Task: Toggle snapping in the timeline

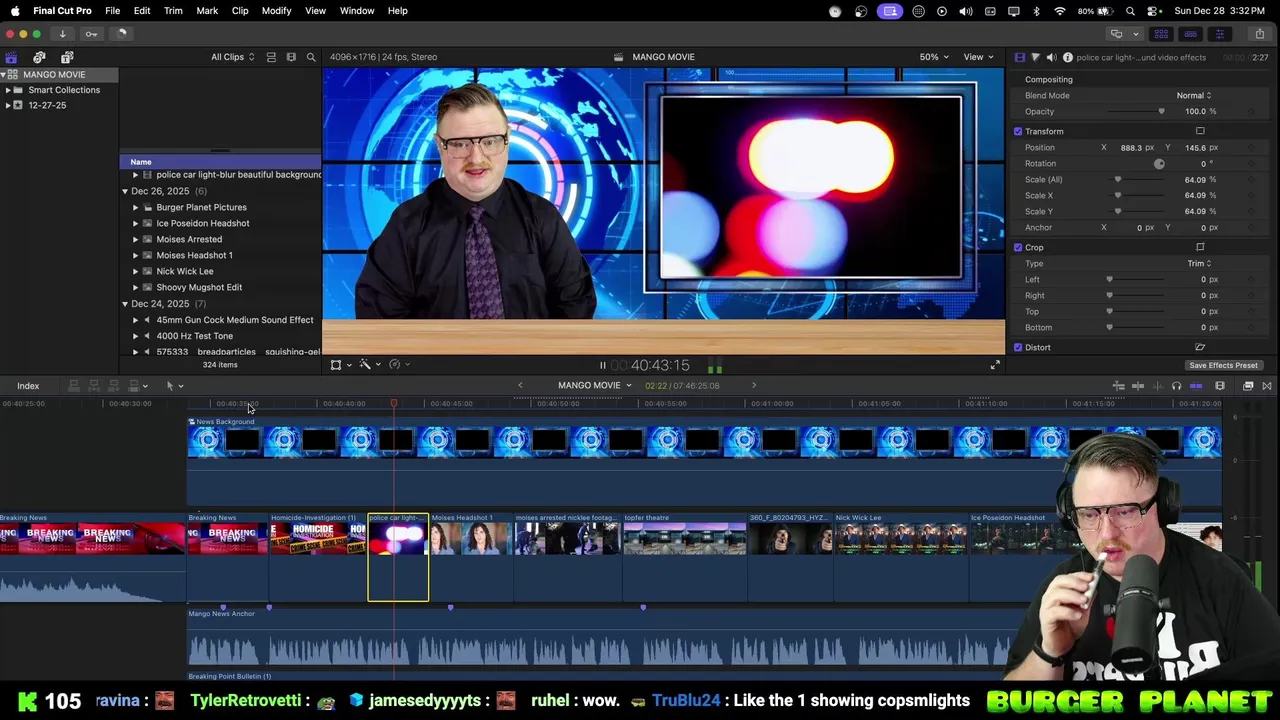Action: click(1195, 386)
